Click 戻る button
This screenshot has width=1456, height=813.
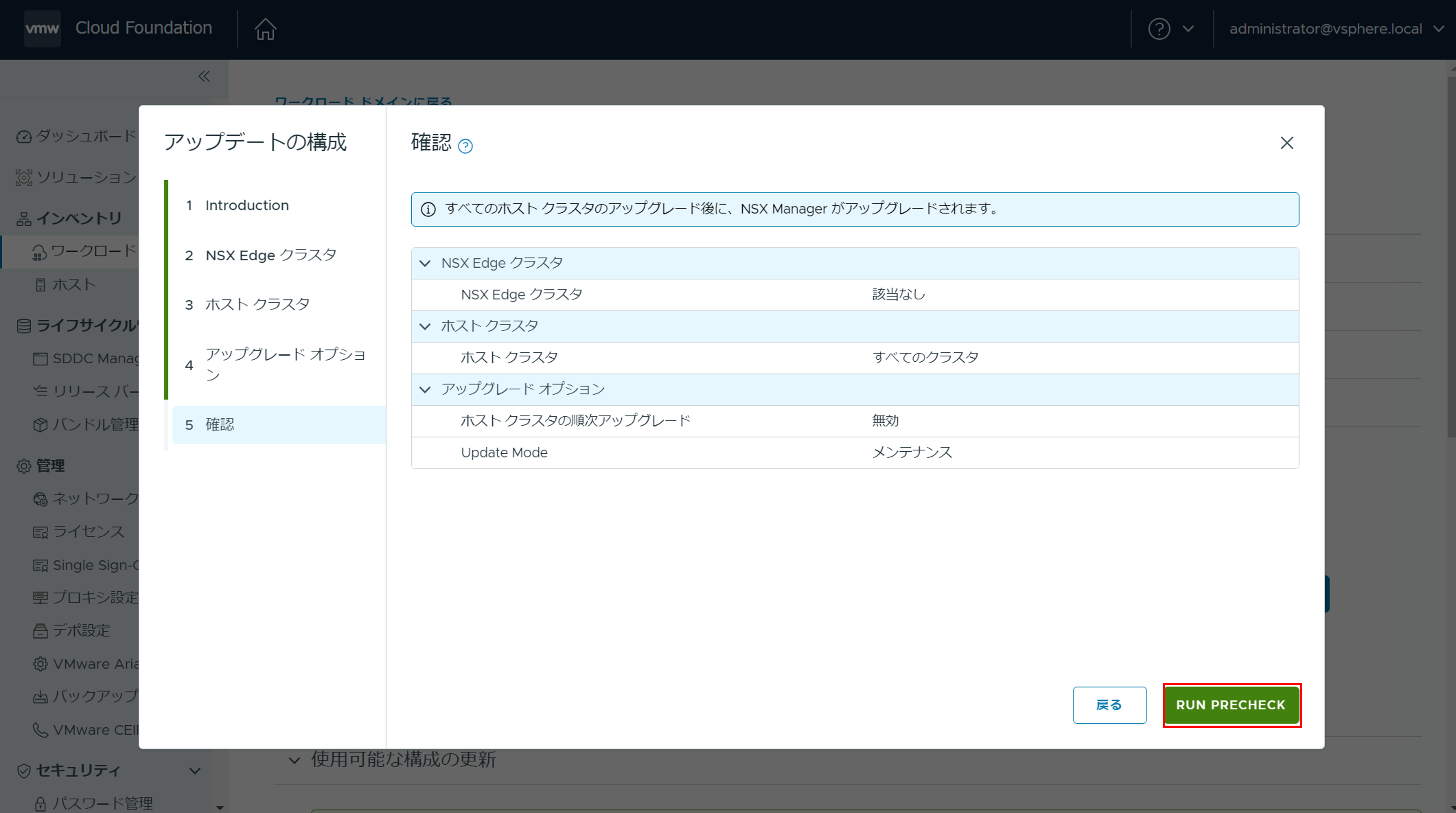pyautogui.click(x=1109, y=704)
